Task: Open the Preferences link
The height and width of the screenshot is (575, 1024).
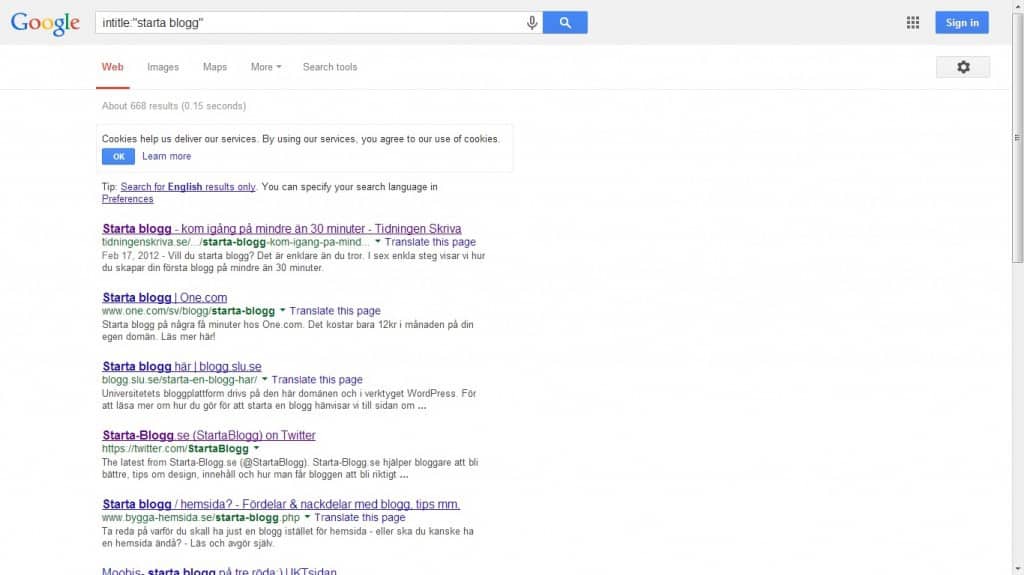Action: (x=127, y=199)
